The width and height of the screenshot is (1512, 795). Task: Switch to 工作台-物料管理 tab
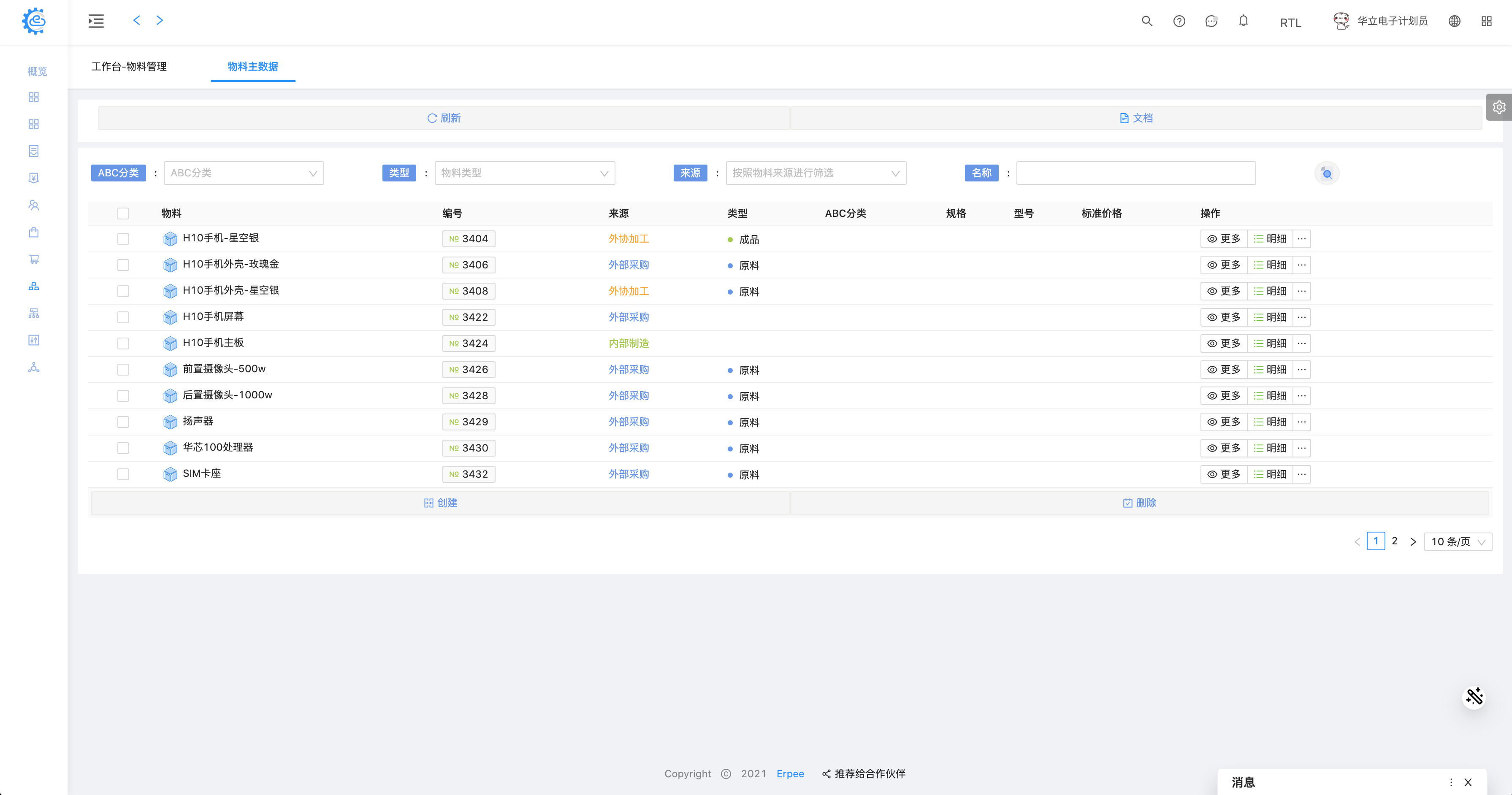click(x=129, y=66)
